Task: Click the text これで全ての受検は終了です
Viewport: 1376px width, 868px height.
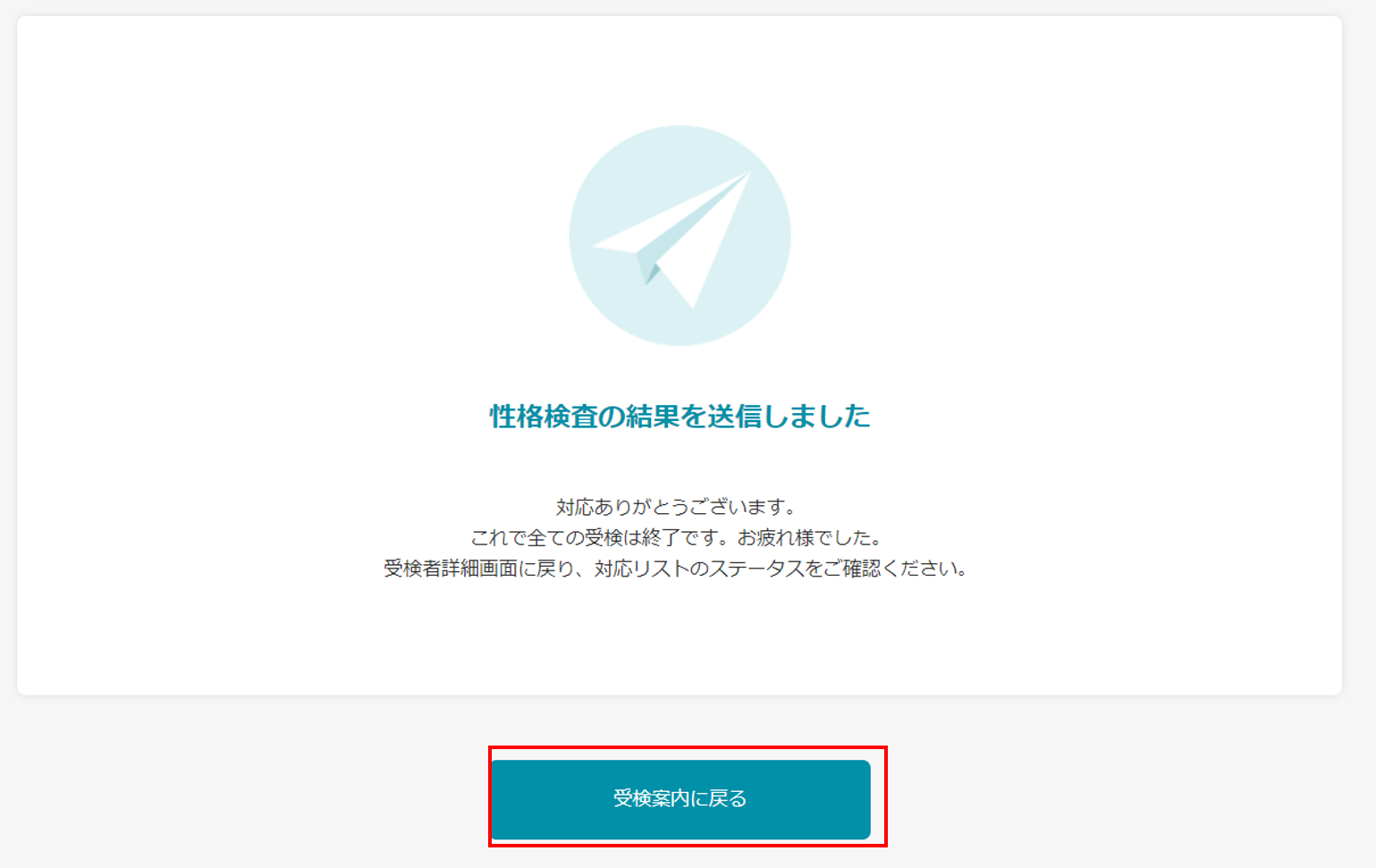Action: pos(596,537)
